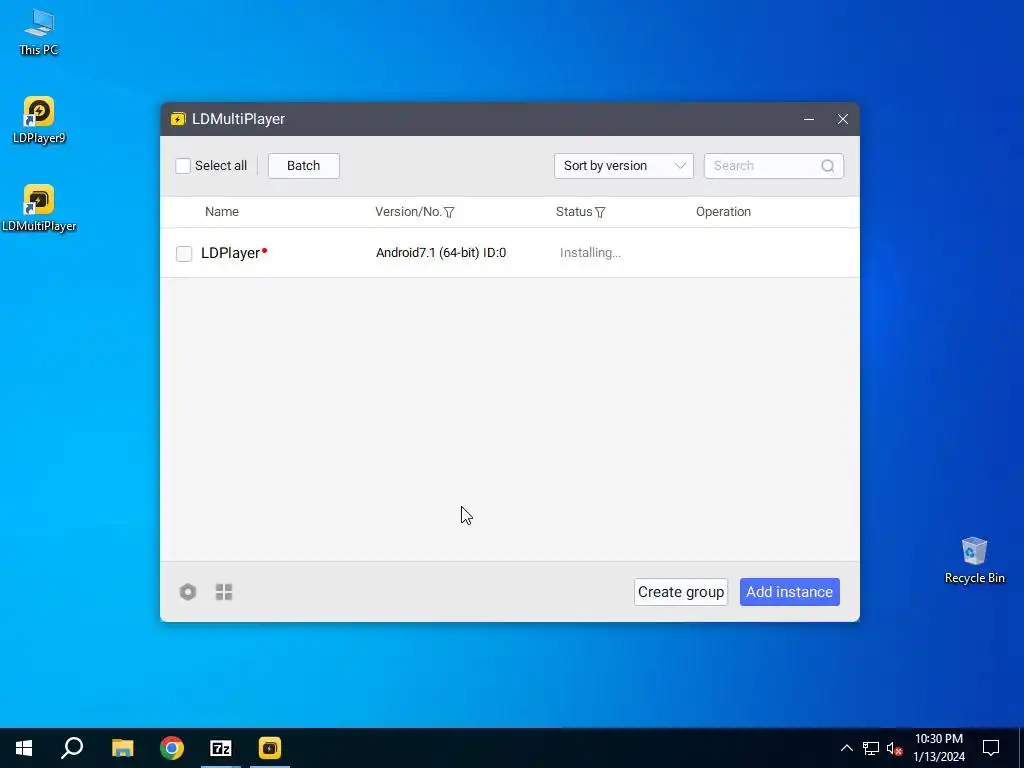Select the LDMultiPlayer desktop shortcut
The height and width of the screenshot is (768, 1024).
[39, 208]
